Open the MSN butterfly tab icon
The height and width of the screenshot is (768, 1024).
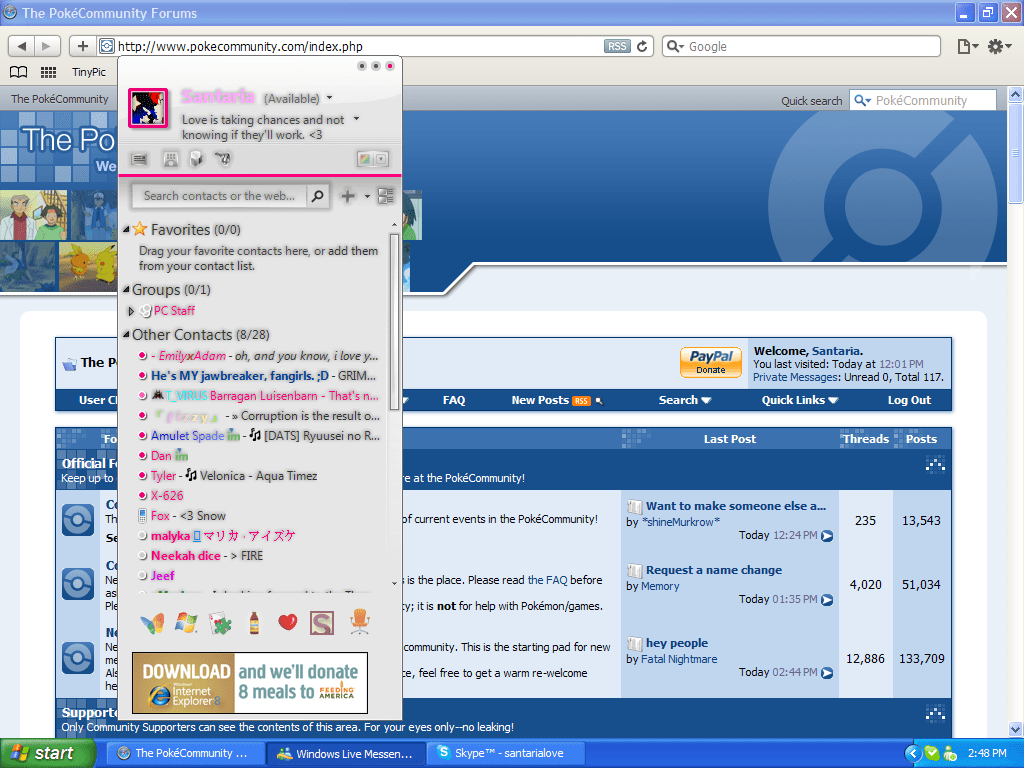153,623
